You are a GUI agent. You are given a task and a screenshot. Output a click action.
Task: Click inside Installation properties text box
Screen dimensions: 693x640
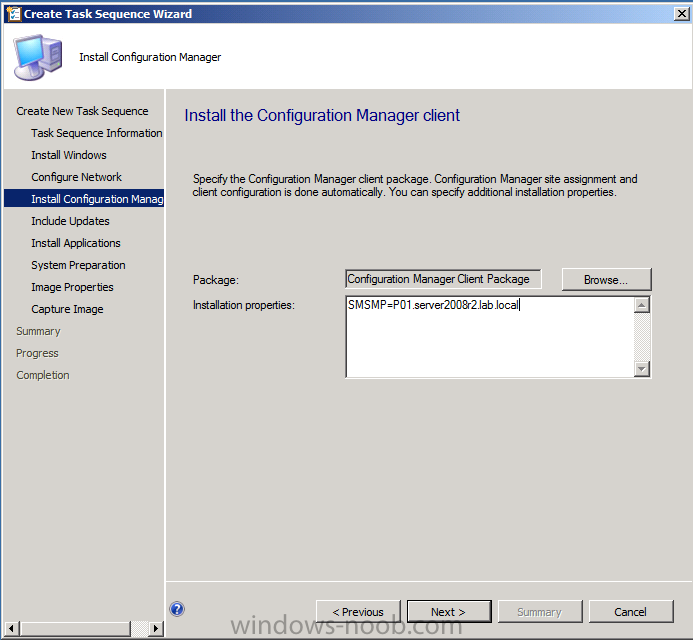tap(490, 337)
